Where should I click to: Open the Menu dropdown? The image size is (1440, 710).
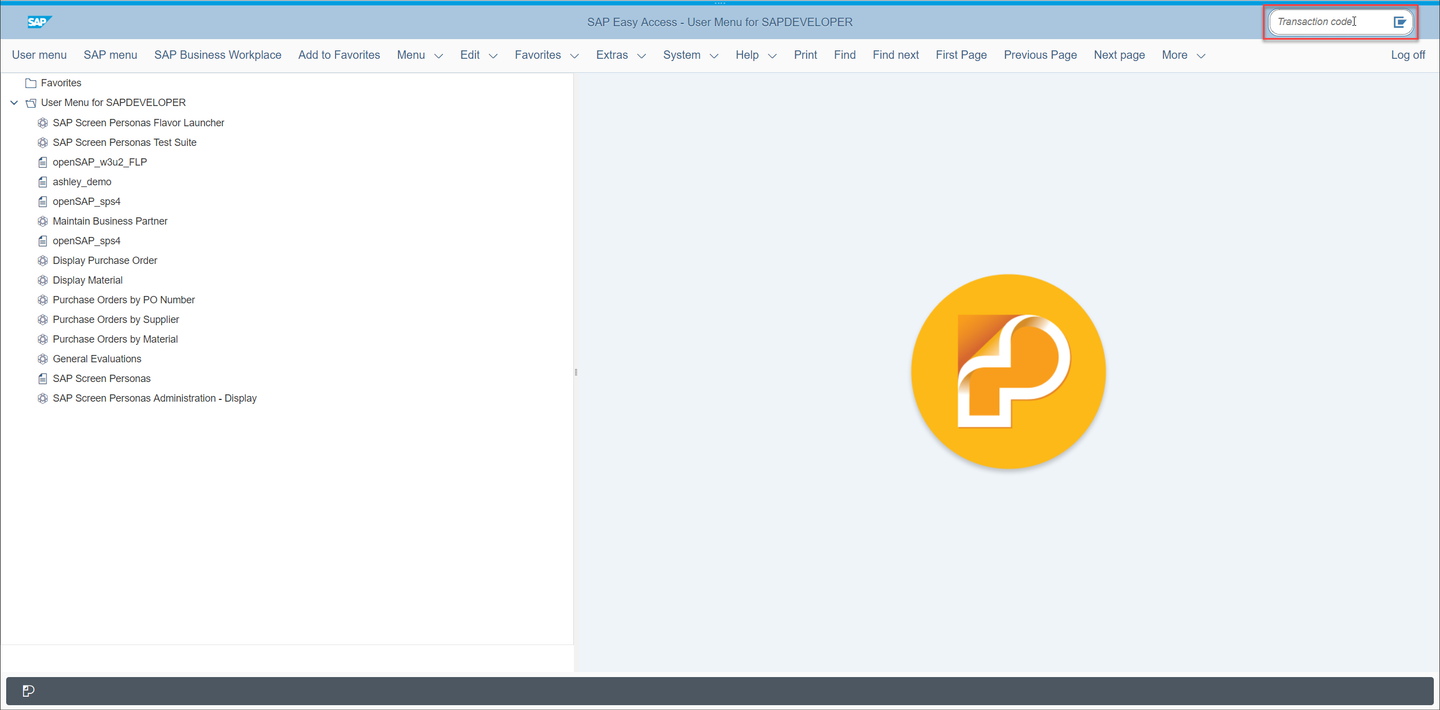coord(420,55)
